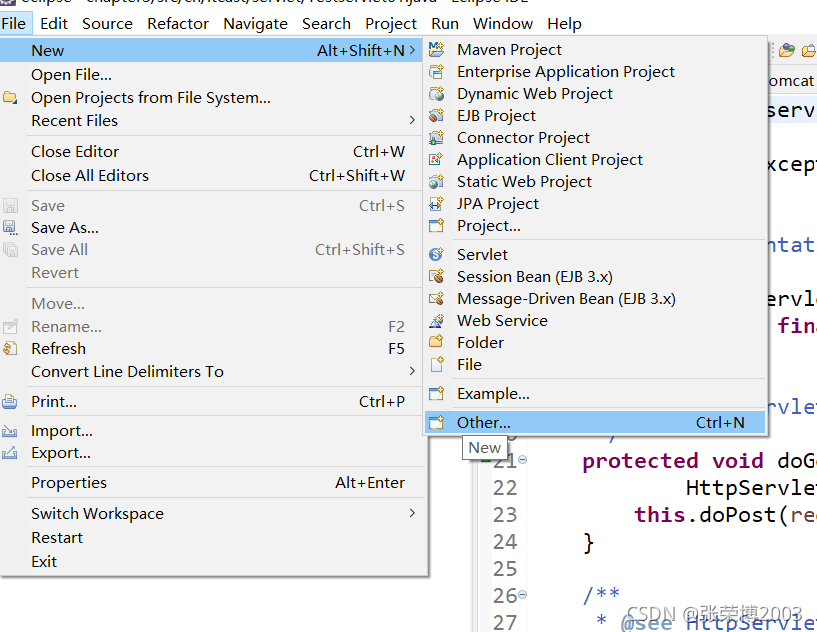
Task: Click the Message-Driven Bean icon
Action: click(x=436, y=299)
